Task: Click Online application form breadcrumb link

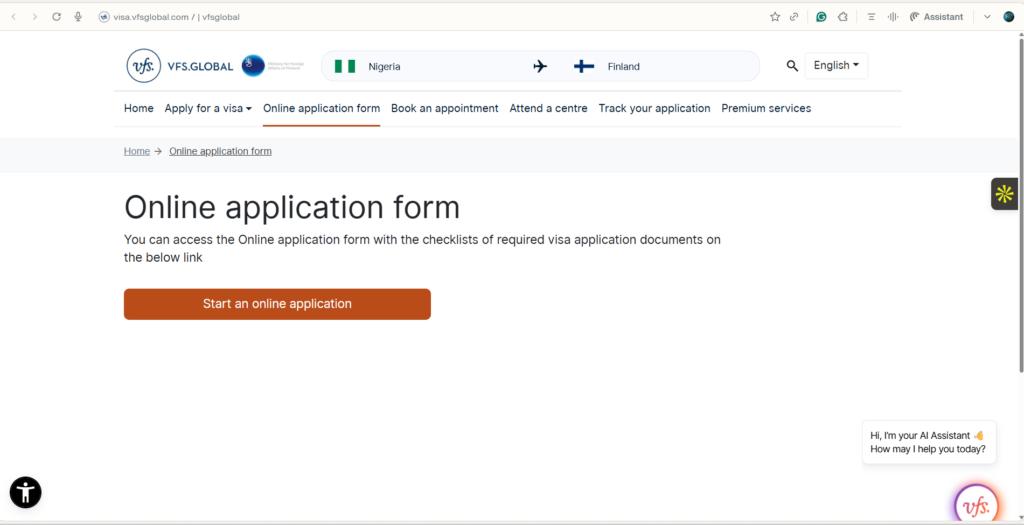Action: click(x=220, y=151)
